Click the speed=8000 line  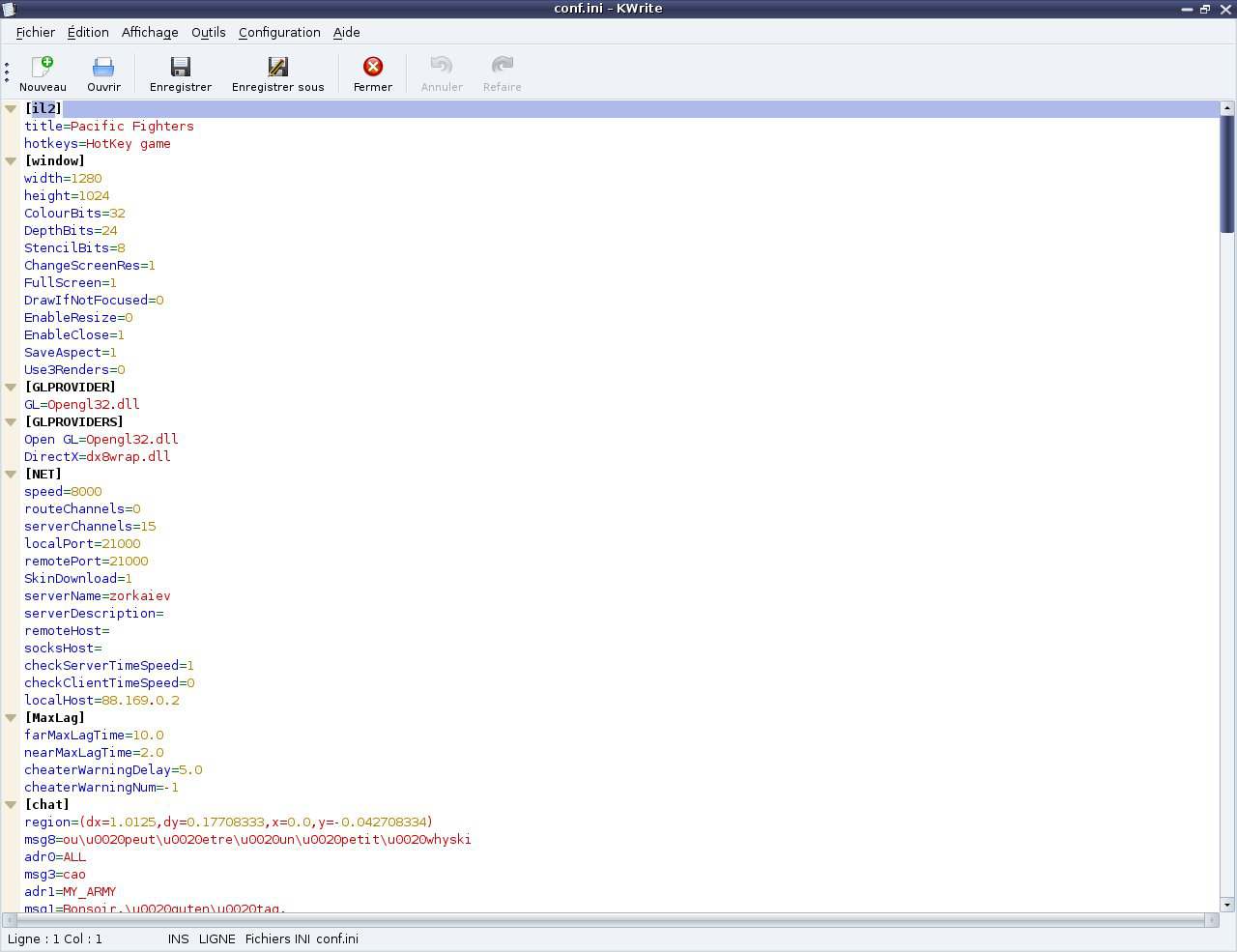coord(63,492)
